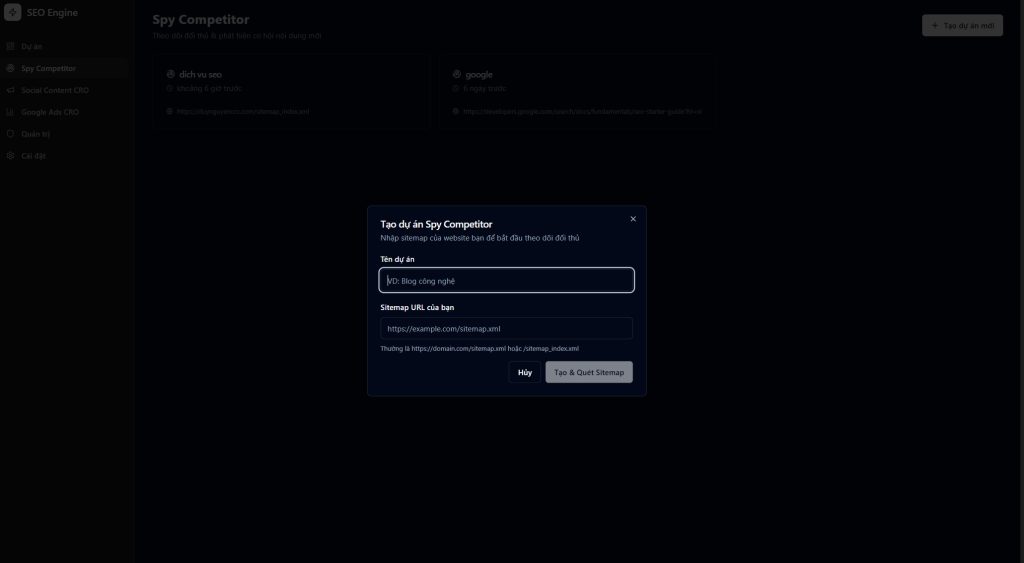Click the Sitemap URL của bạn label
The image size is (1024, 563).
tap(417, 307)
